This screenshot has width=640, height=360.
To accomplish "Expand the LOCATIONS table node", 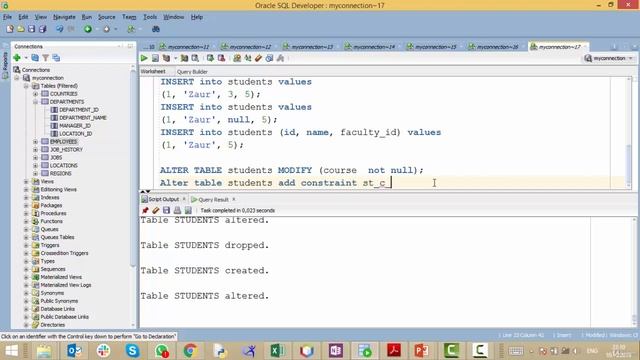I will coord(36,165).
